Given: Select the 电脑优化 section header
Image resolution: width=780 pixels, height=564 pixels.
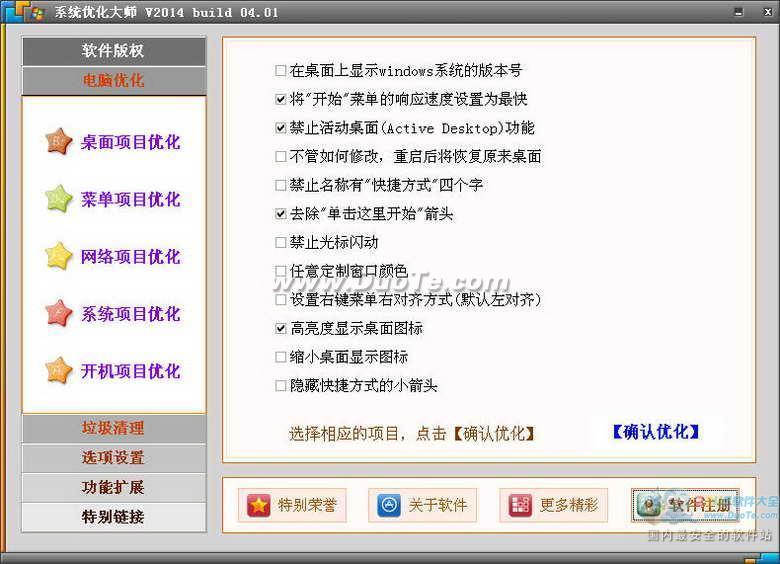Looking at the screenshot, I should (x=114, y=81).
